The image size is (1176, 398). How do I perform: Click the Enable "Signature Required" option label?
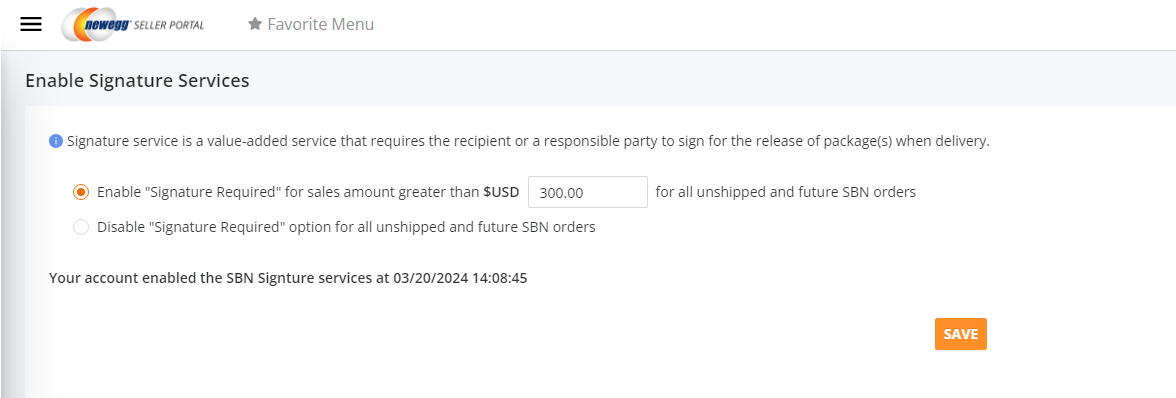click(308, 192)
